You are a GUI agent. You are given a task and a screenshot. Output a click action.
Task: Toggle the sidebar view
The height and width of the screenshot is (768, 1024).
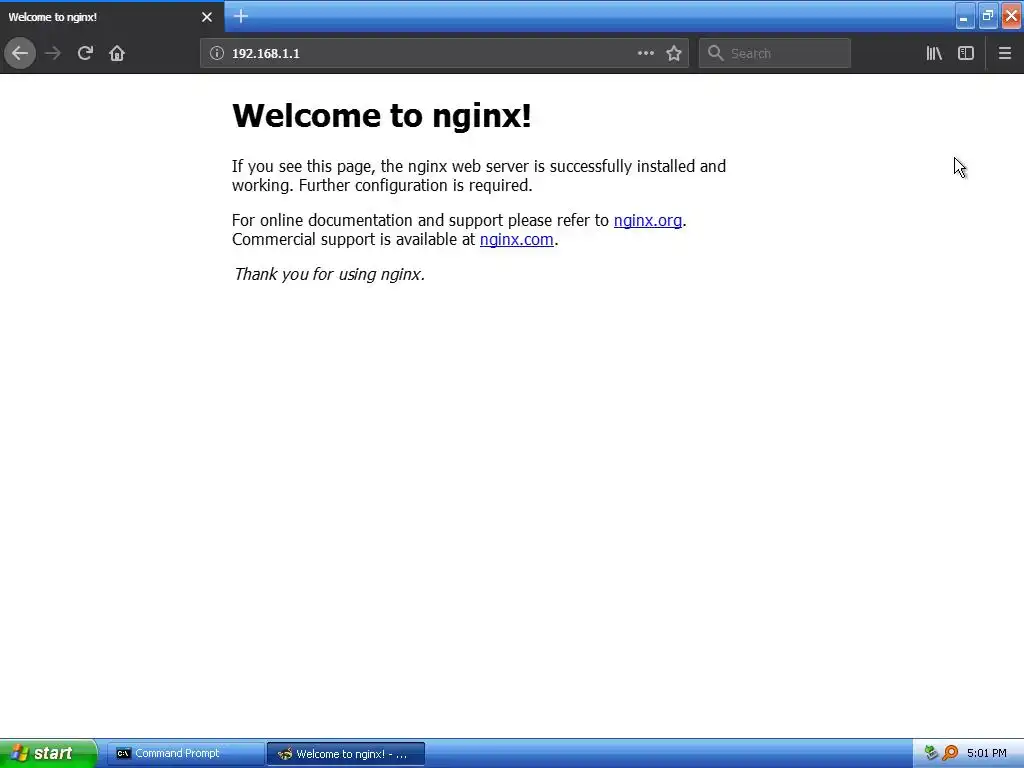[x=965, y=53]
